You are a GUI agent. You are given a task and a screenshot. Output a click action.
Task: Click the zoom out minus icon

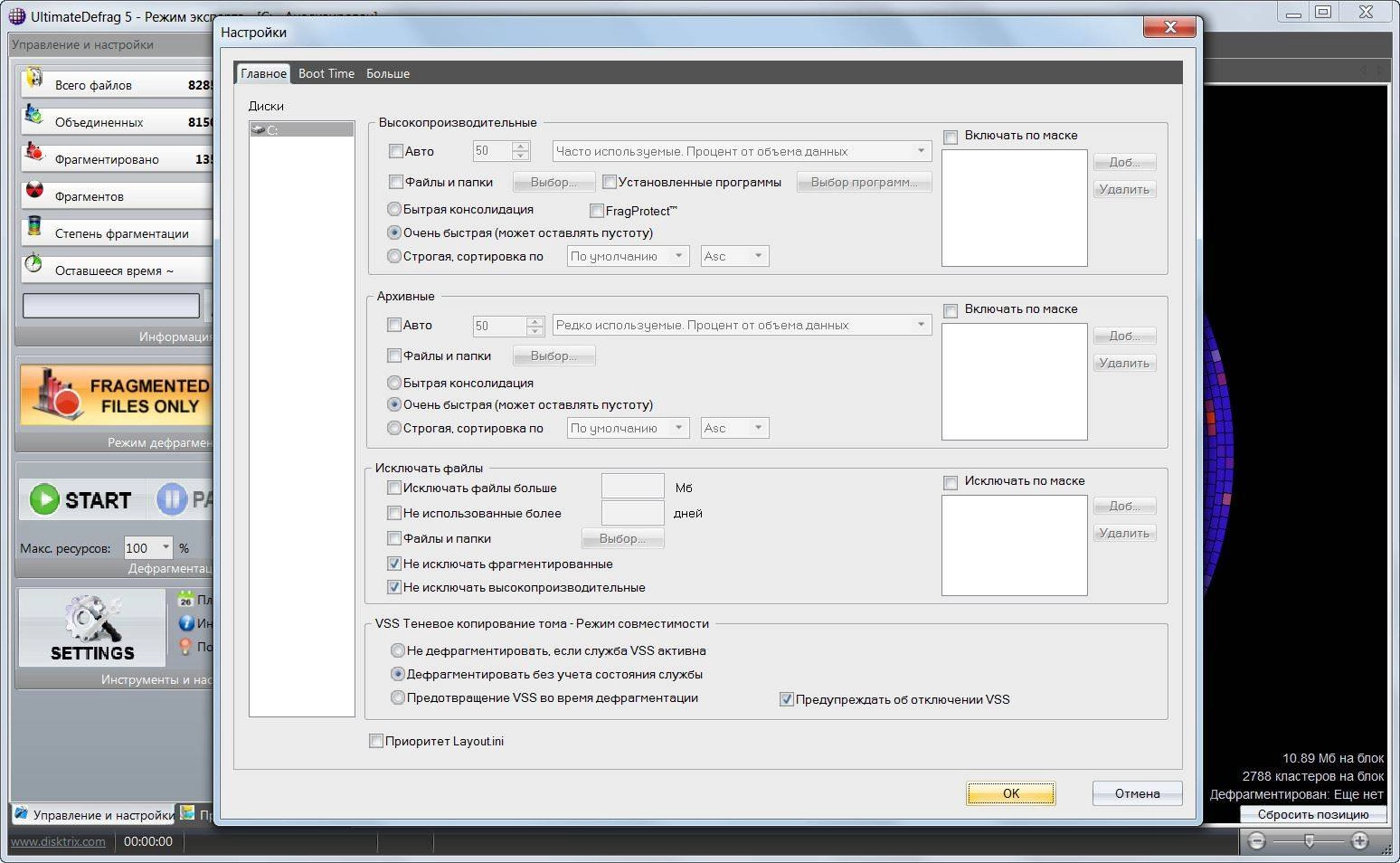[x=1257, y=841]
